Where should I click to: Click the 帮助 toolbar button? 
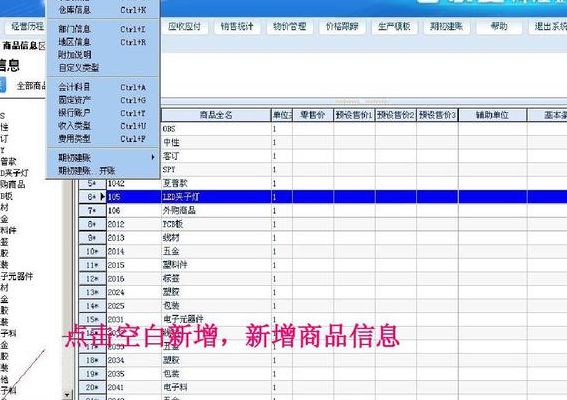499,26
